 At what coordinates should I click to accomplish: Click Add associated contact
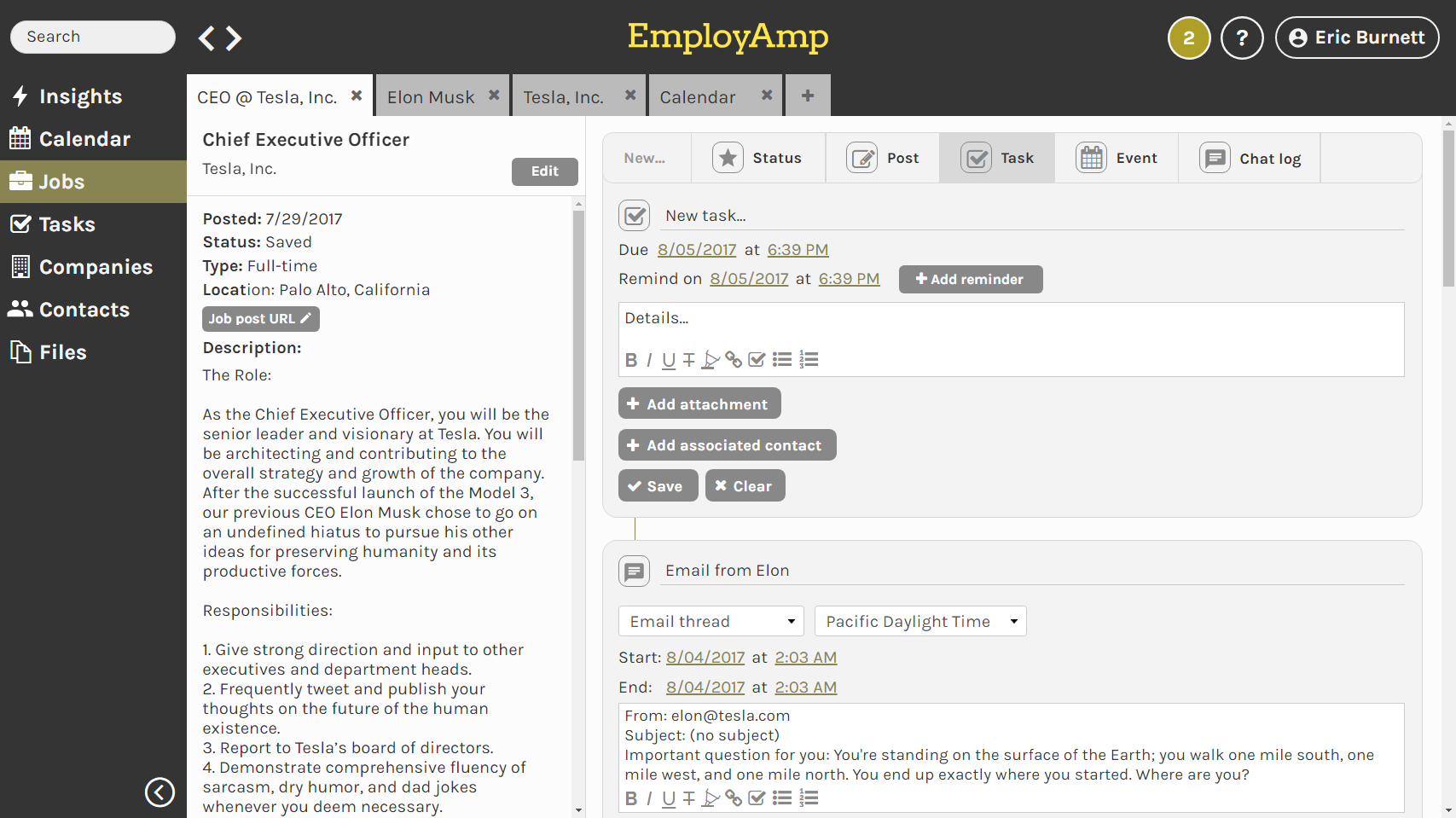(x=728, y=444)
